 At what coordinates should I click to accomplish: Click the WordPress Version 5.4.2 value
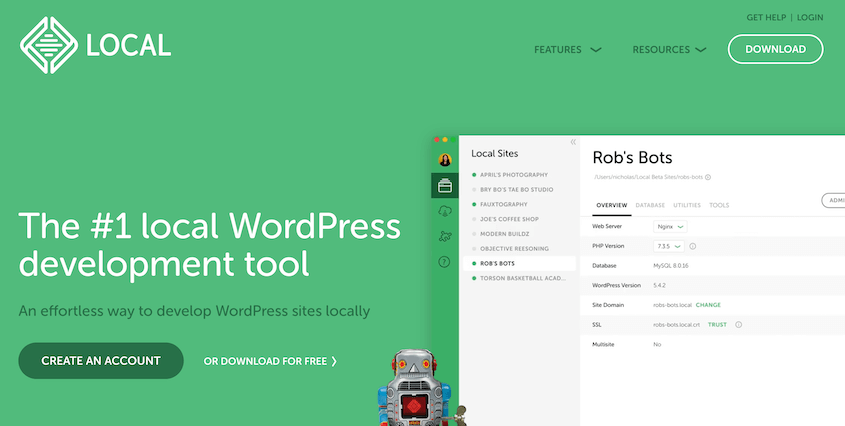(660, 285)
